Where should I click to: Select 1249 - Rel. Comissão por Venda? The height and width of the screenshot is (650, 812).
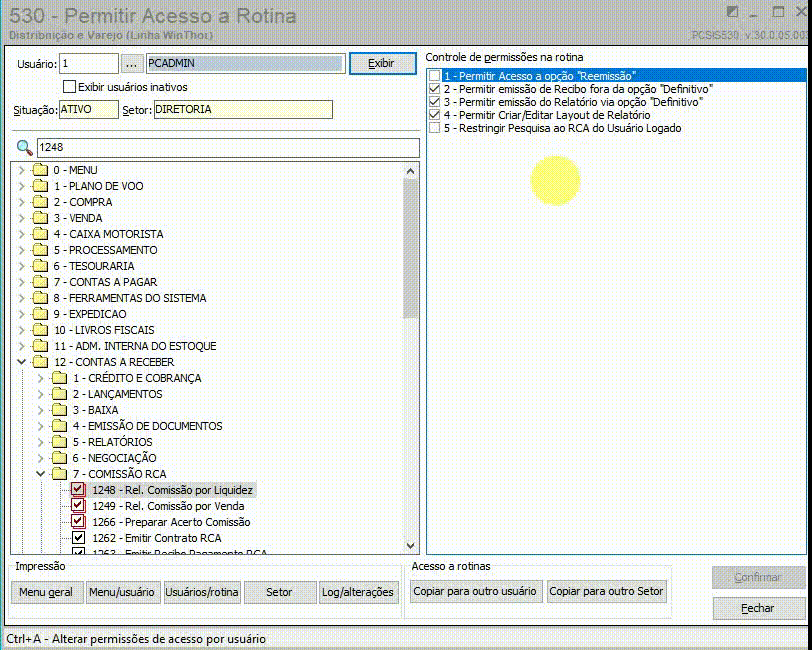pos(168,506)
